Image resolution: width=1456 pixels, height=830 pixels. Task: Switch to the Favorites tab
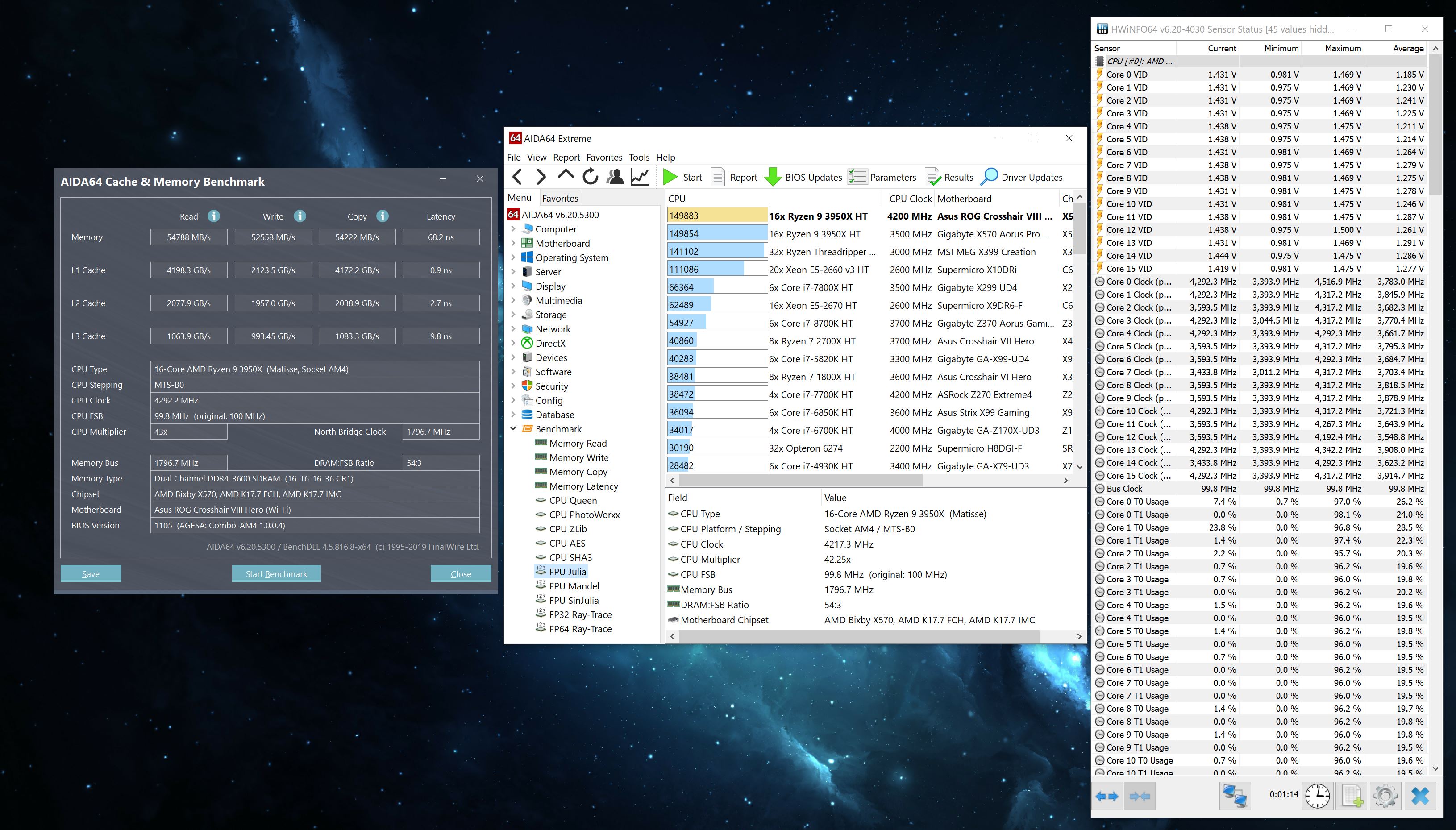(x=560, y=198)
